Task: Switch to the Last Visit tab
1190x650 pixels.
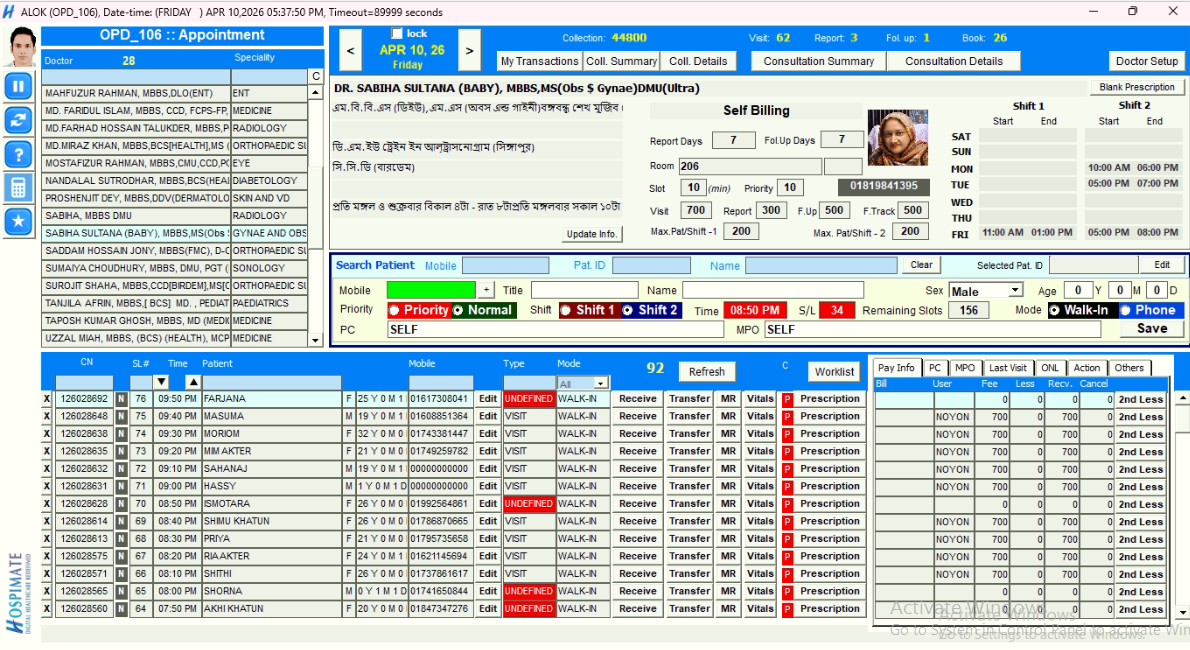Action: 1007,368
